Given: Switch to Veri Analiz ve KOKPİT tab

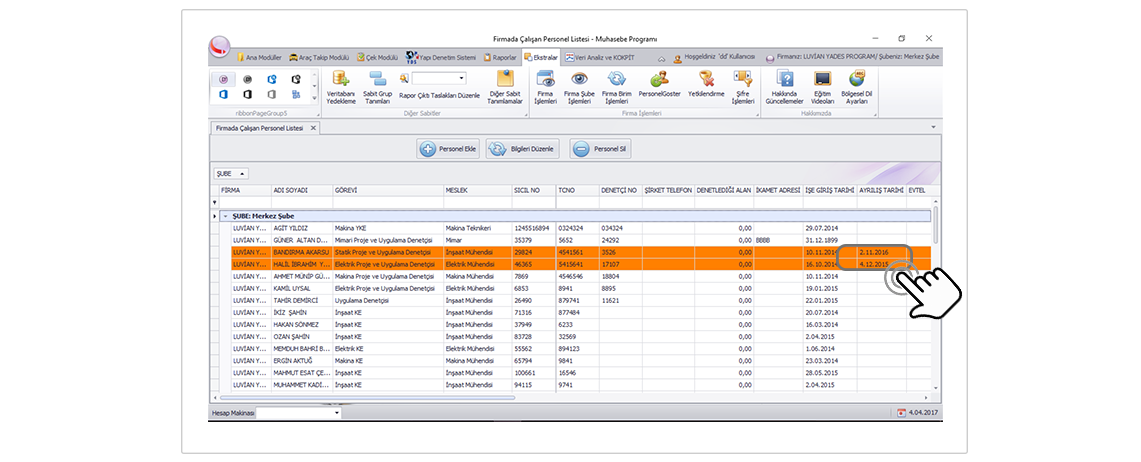Looking at the screenshot, I should tap(602, 57).
